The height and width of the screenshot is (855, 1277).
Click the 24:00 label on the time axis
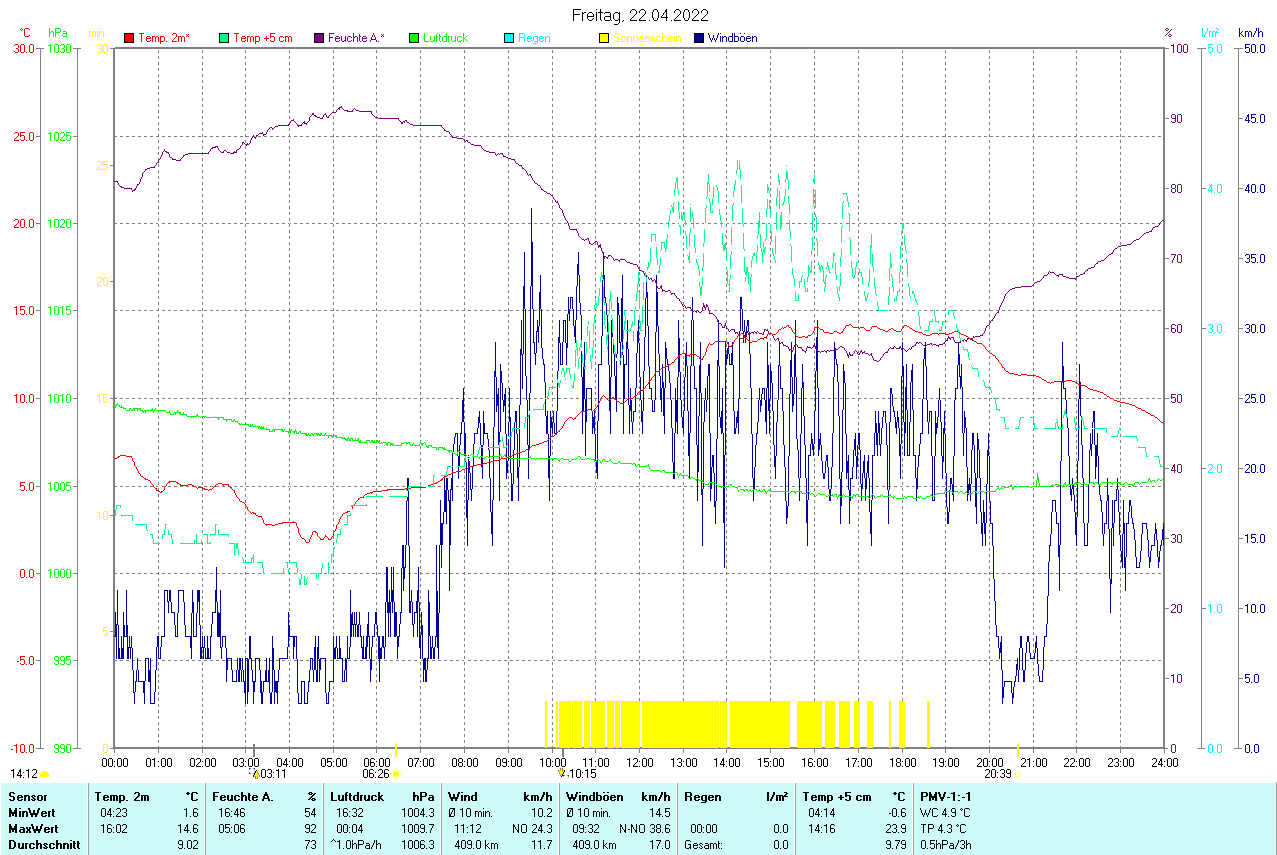[x=1164, y=762]
